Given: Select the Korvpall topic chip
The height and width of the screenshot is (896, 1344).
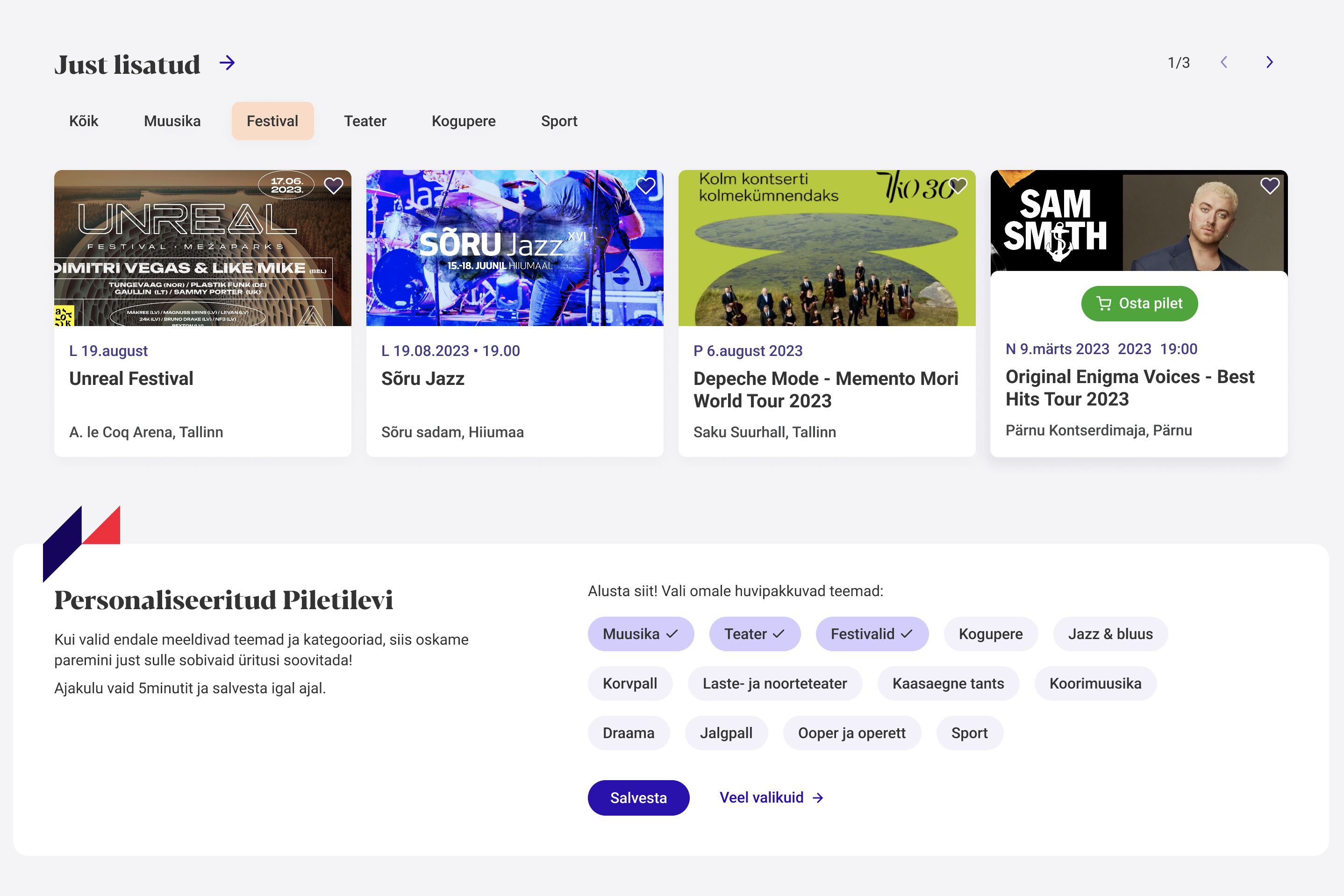Looking at the screenshot, I should click(630, 683).
